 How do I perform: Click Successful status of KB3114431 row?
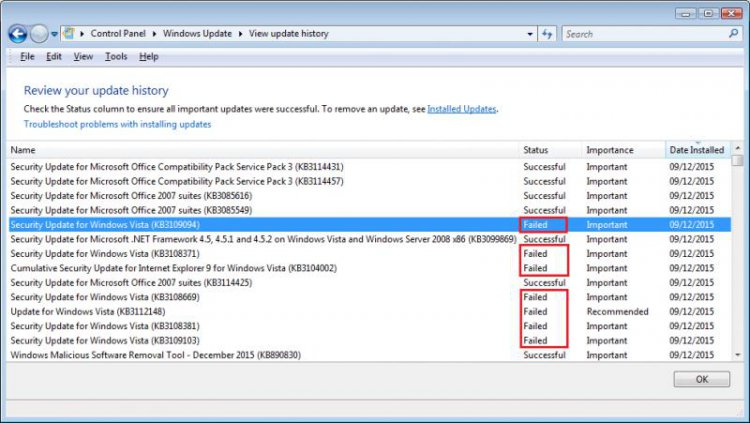(x=544, y=167)
